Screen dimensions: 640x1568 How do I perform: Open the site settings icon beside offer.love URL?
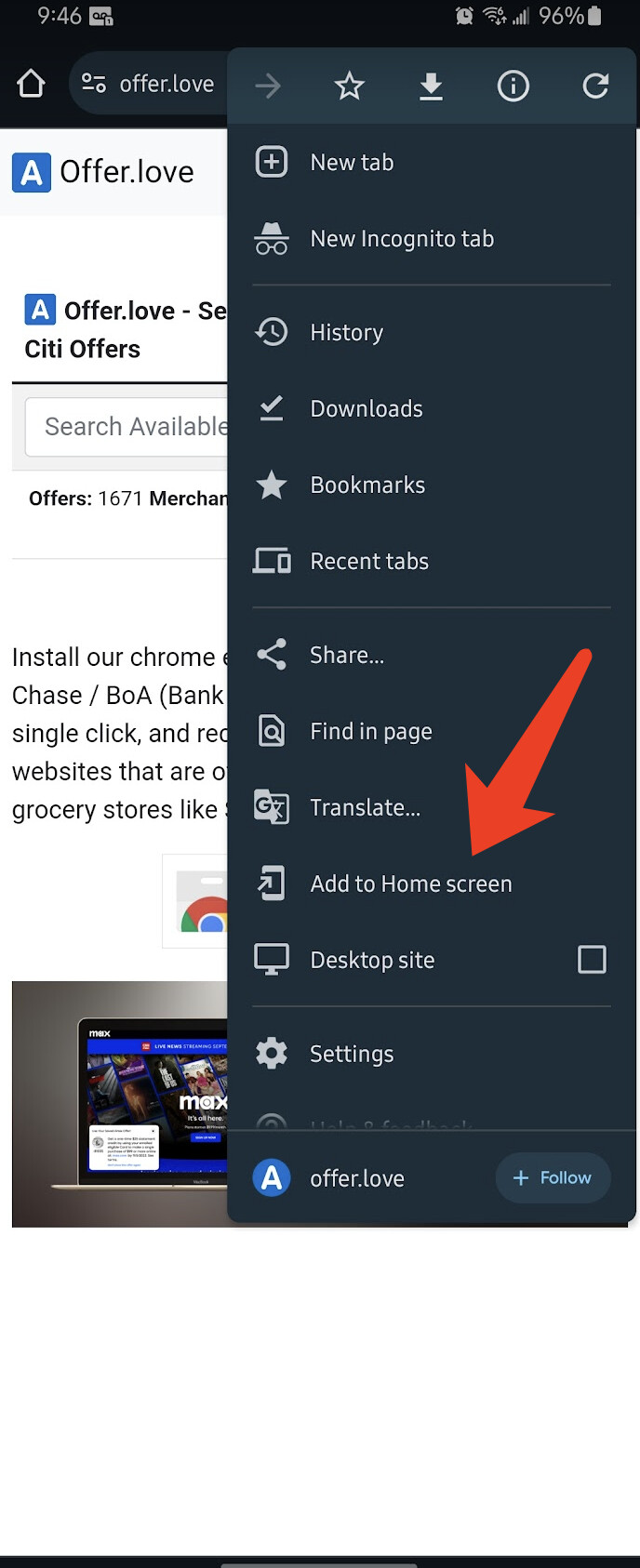point(93,84)
